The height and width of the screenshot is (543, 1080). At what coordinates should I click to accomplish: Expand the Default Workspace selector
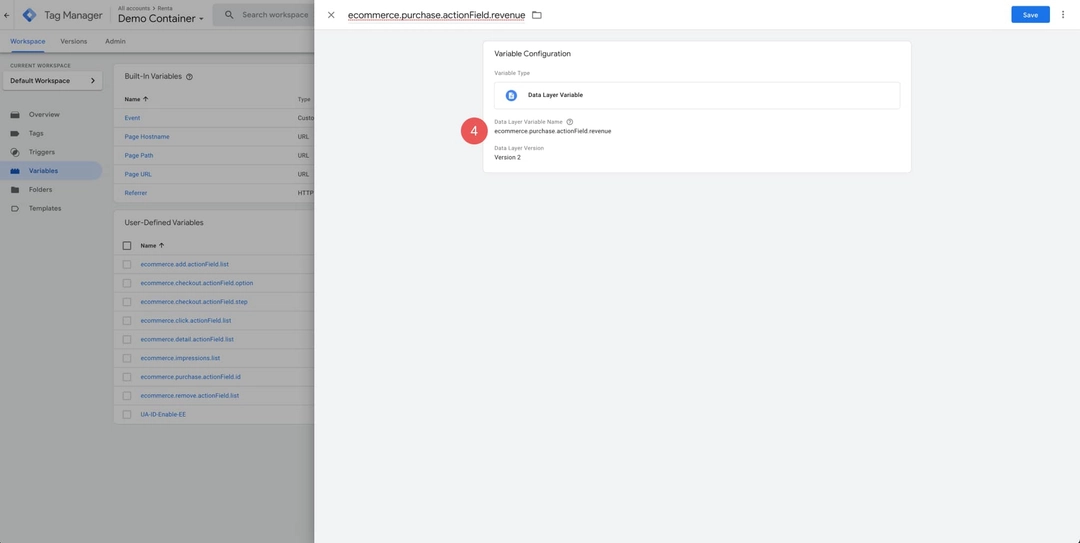[52, 81]
